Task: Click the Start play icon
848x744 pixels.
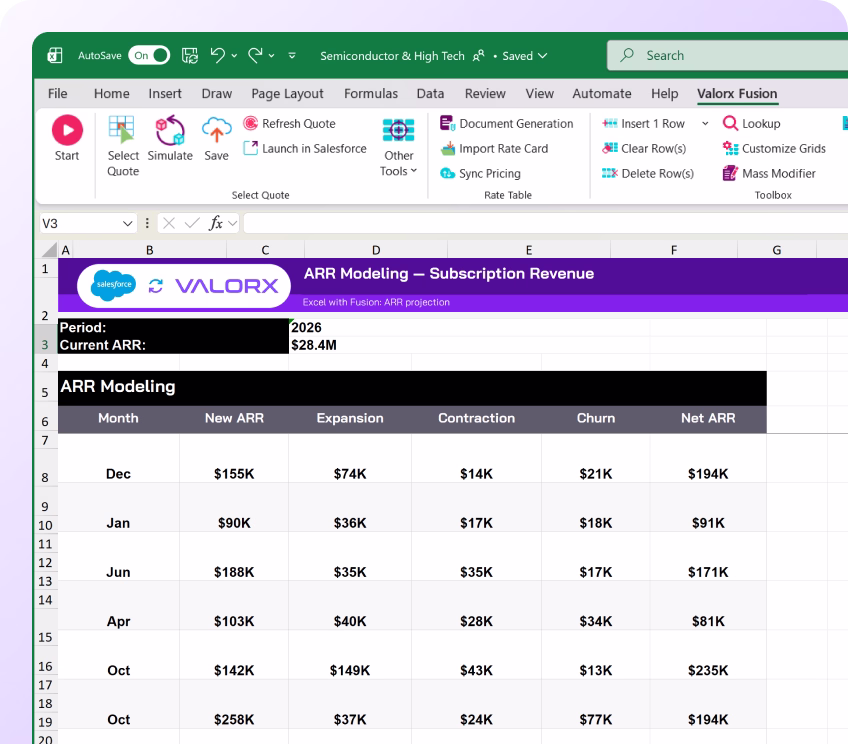Action: tap(67, 130)
